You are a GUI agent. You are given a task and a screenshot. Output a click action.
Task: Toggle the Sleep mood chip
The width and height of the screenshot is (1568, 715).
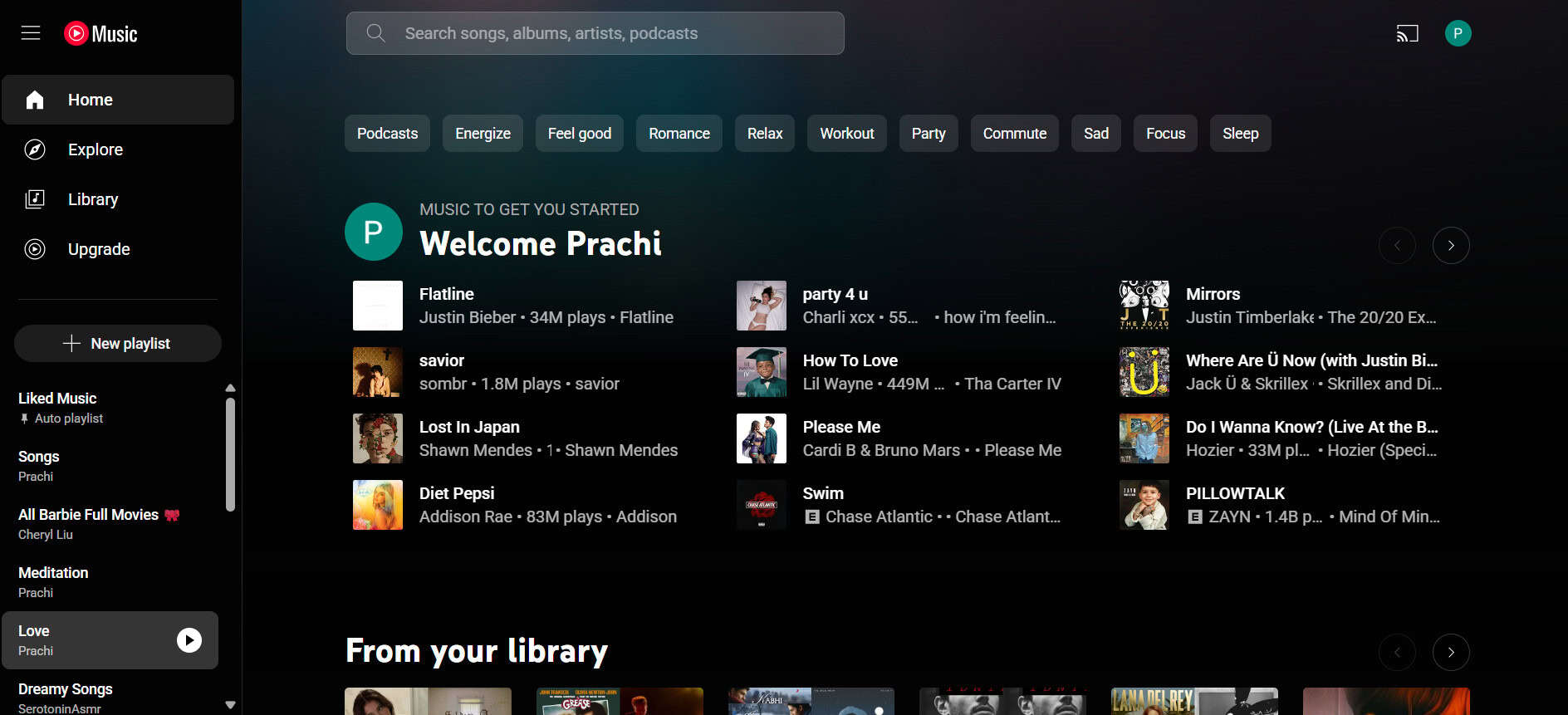(1240, 134)
